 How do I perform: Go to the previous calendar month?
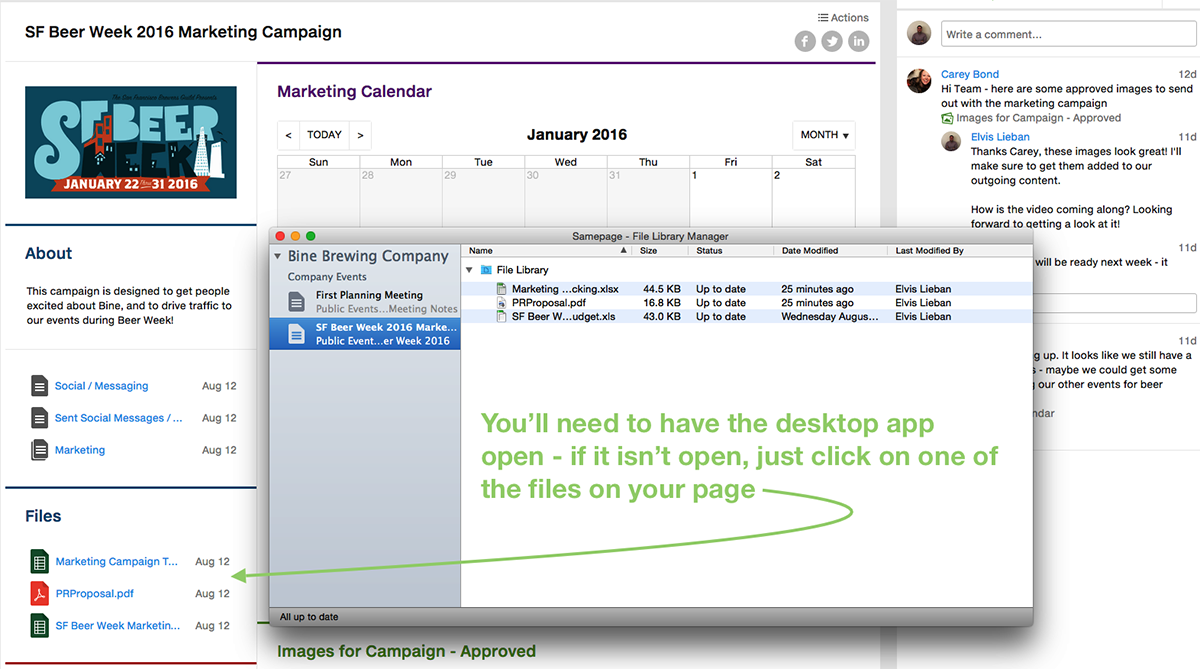click(x=288, y=135)
